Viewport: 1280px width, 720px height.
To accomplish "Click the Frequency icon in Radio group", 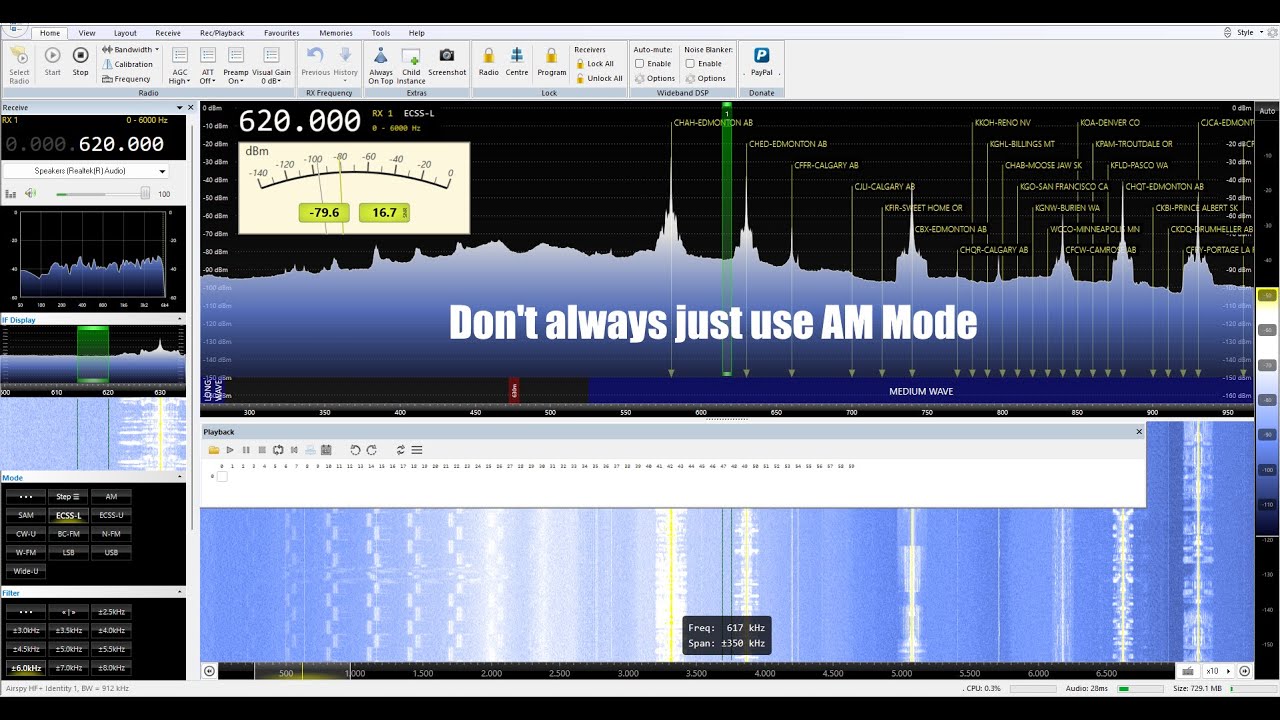I will pyautogui.click(x=107, y=79).
